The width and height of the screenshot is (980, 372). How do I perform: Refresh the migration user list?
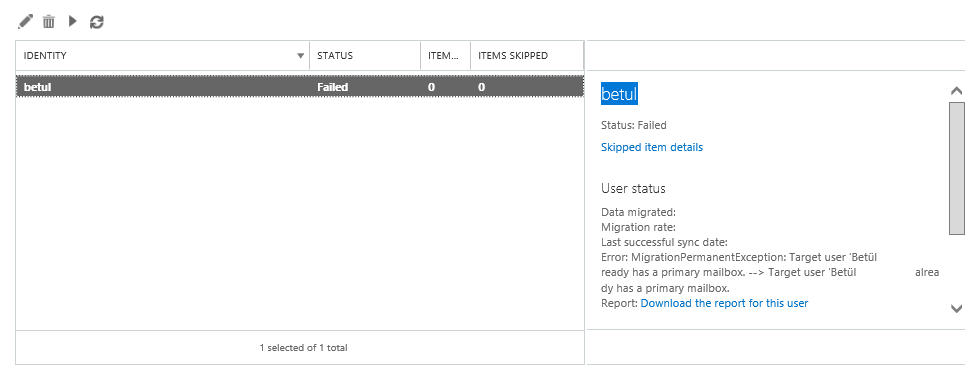pos(96,22)
